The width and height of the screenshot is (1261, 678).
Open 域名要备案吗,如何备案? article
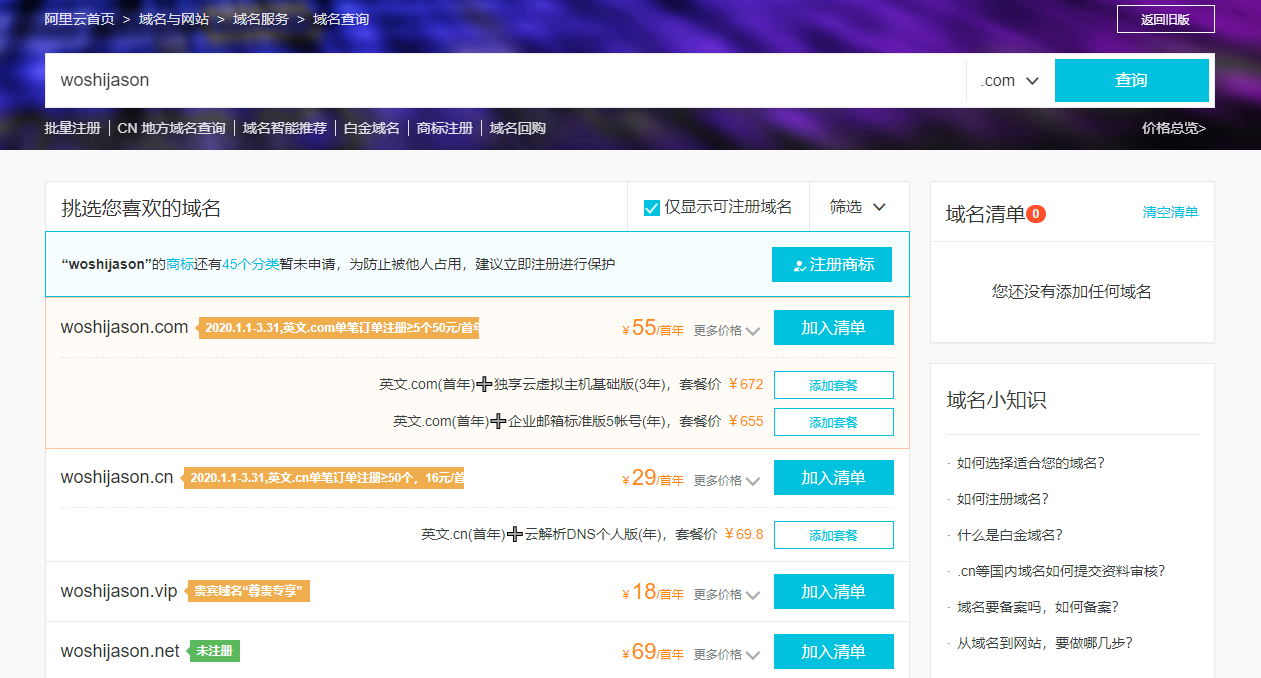tap(1038, 607)
